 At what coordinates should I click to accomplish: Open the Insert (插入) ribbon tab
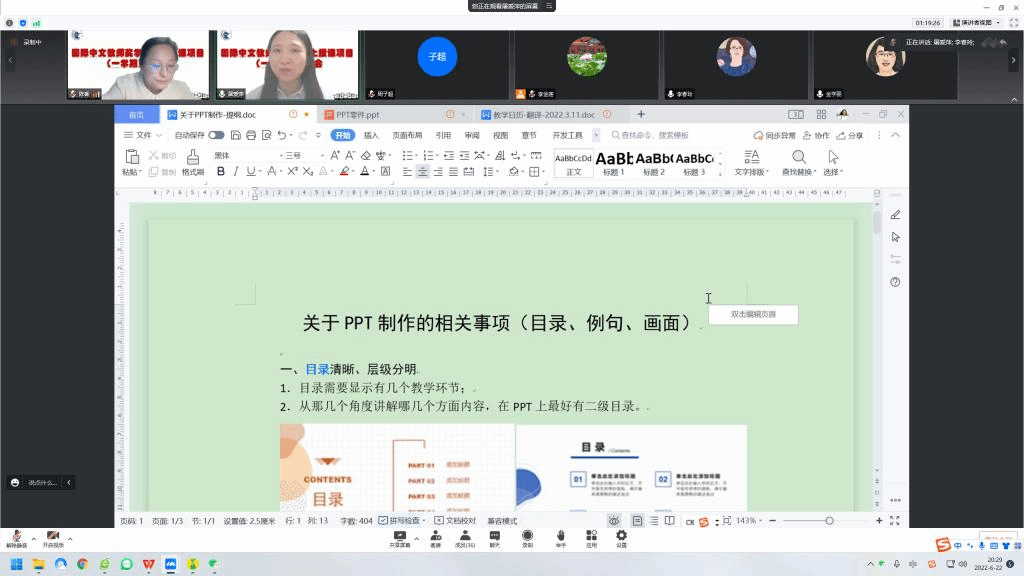[371, 135]
